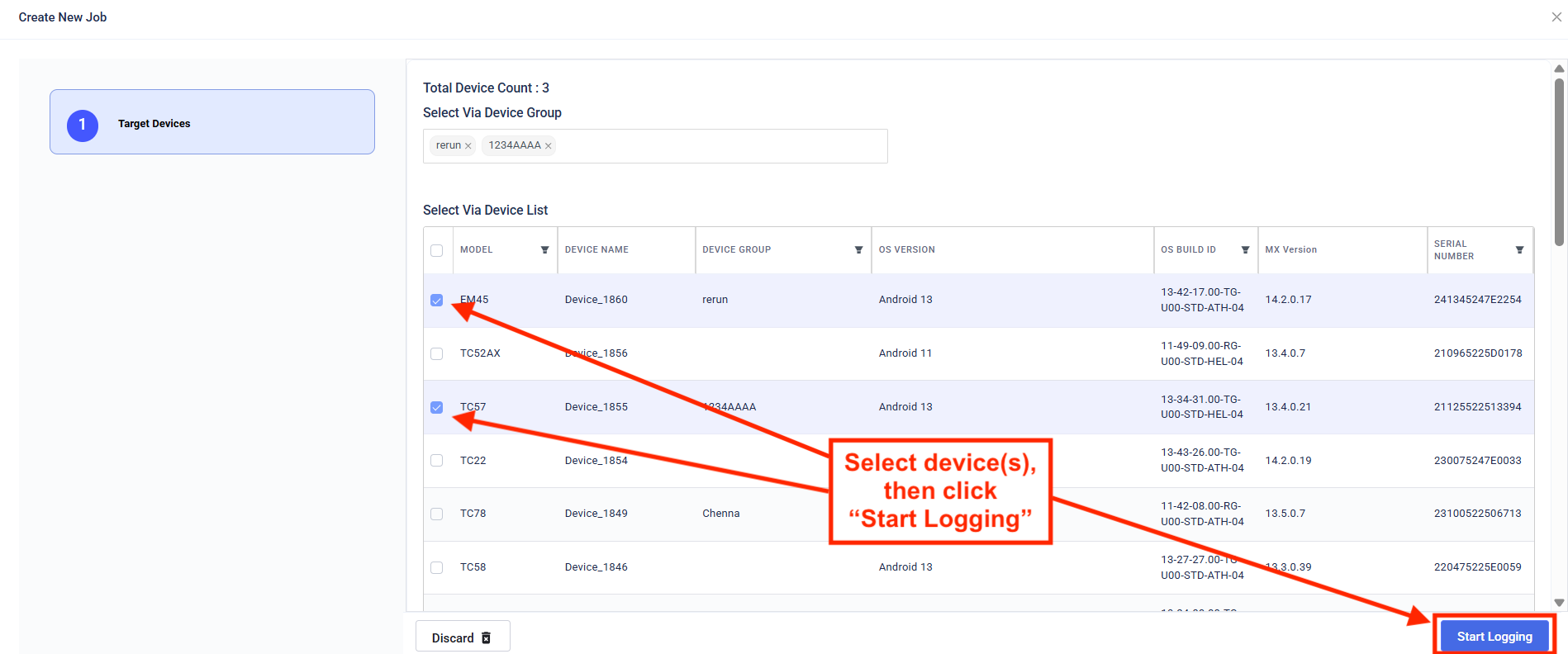Screen dimensions: 1568x654
Task: Click the Discard button
Action: (x=462, y=637)
